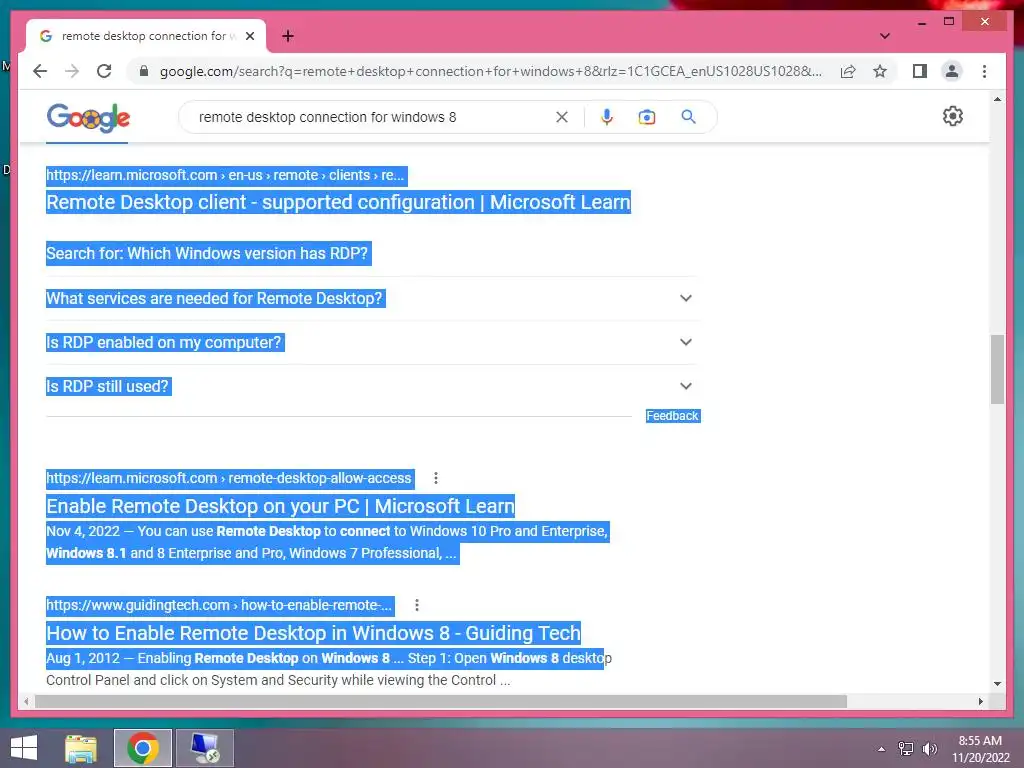This screenshot has width=1024, height=768.
Task: Click the Chrome taskbar icon
Action: click(x=143, y=748)
